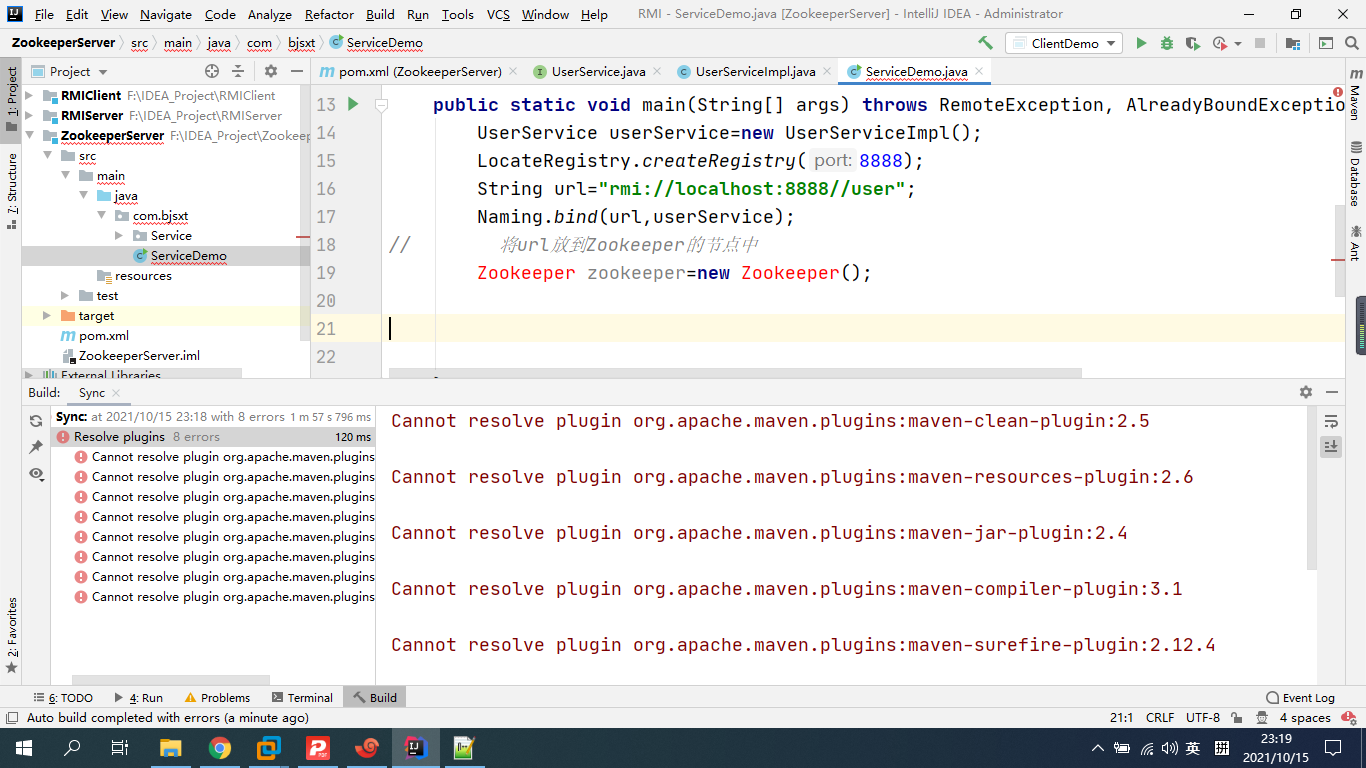Screen dimensions: 1366x768
Task: Open Search Everywhere magnifier icon
Action: pyautogui.click(x=1350, y=43)
